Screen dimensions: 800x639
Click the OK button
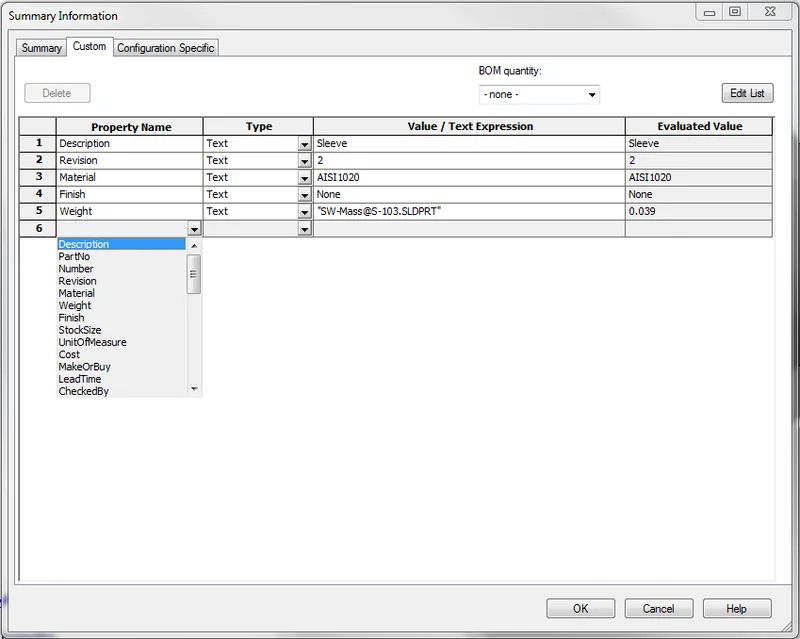click(580, 608)
